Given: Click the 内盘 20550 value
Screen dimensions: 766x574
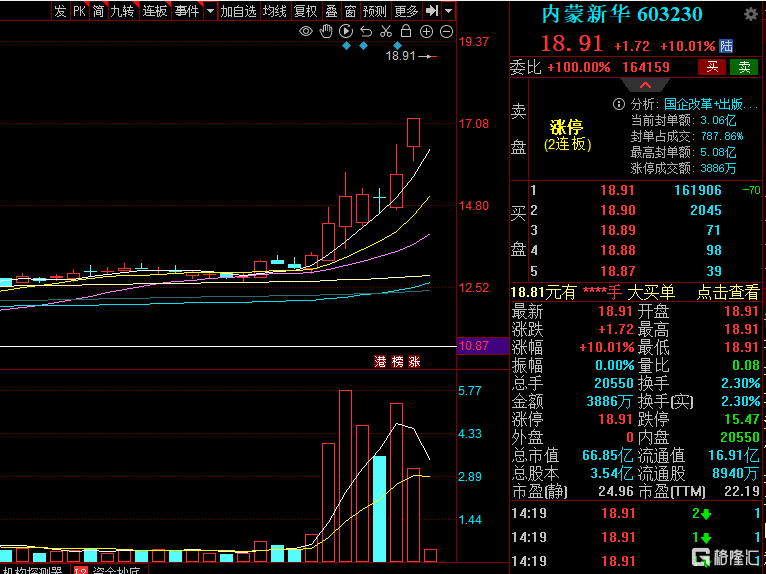Looking at the screenshot, I should pos(740,437).
